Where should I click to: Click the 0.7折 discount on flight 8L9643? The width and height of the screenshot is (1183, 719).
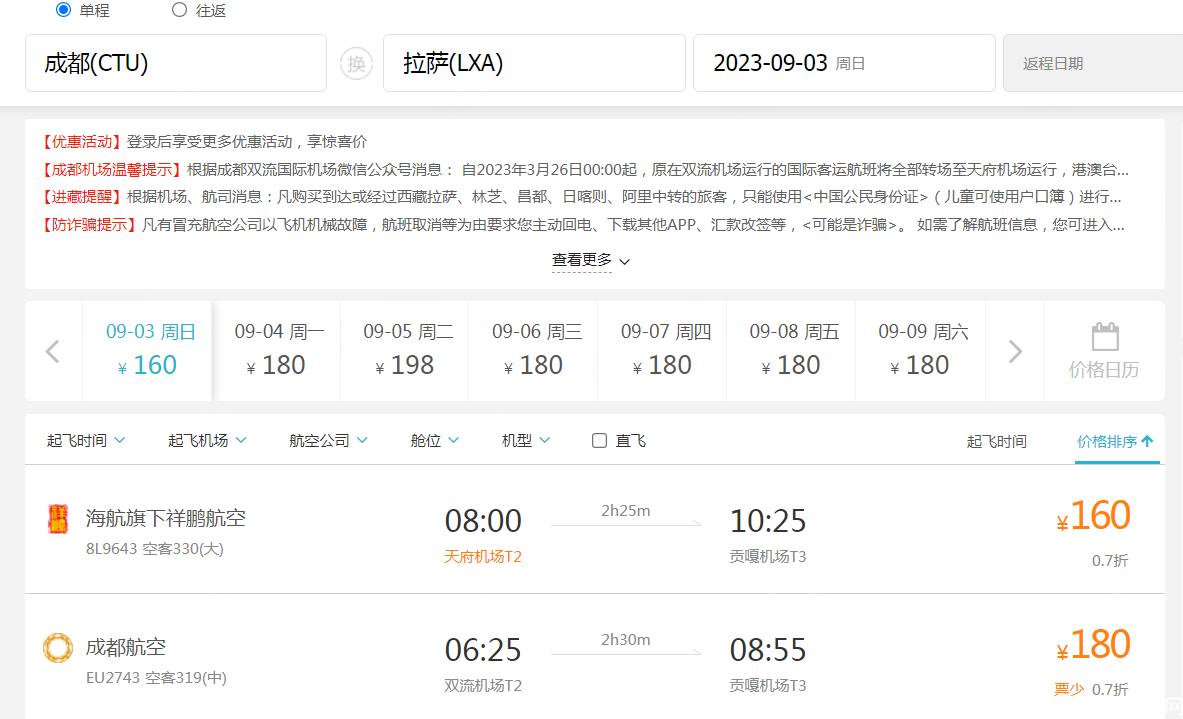1110,561
